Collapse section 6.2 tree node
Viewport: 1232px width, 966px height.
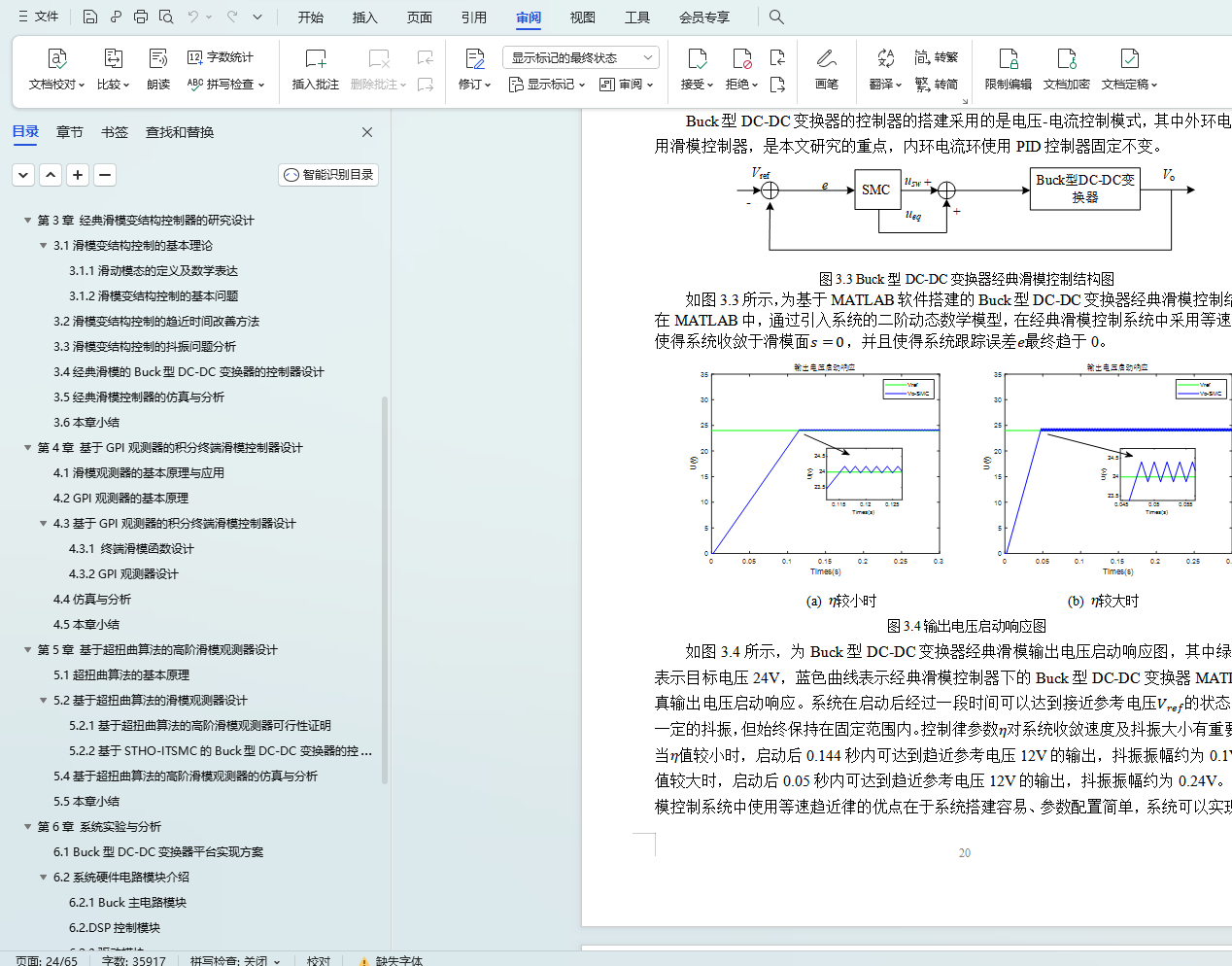44,878
